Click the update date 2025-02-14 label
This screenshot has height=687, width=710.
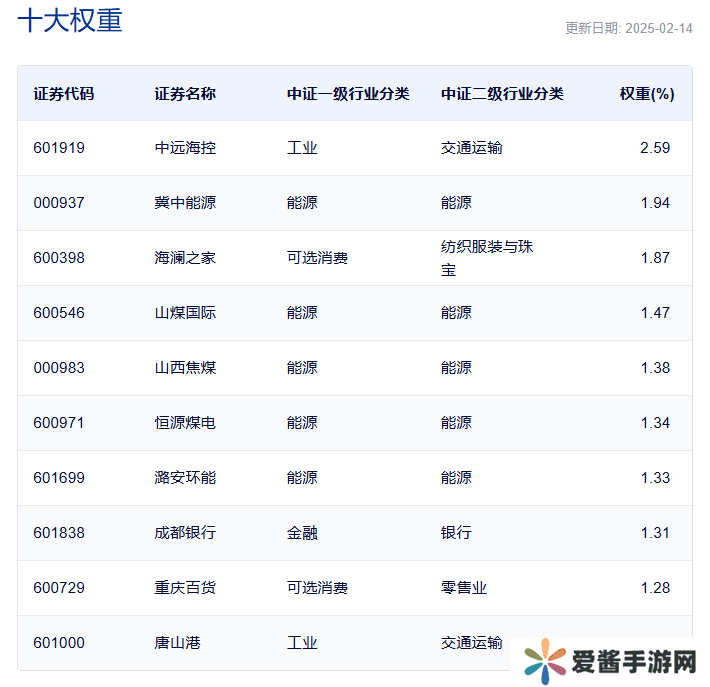click(628, 28)
